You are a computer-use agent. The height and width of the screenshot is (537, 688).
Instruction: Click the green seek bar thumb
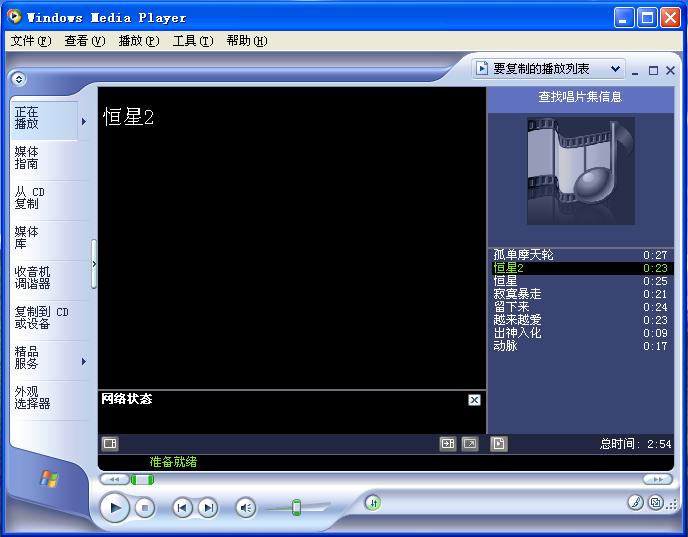click(142, 480)
